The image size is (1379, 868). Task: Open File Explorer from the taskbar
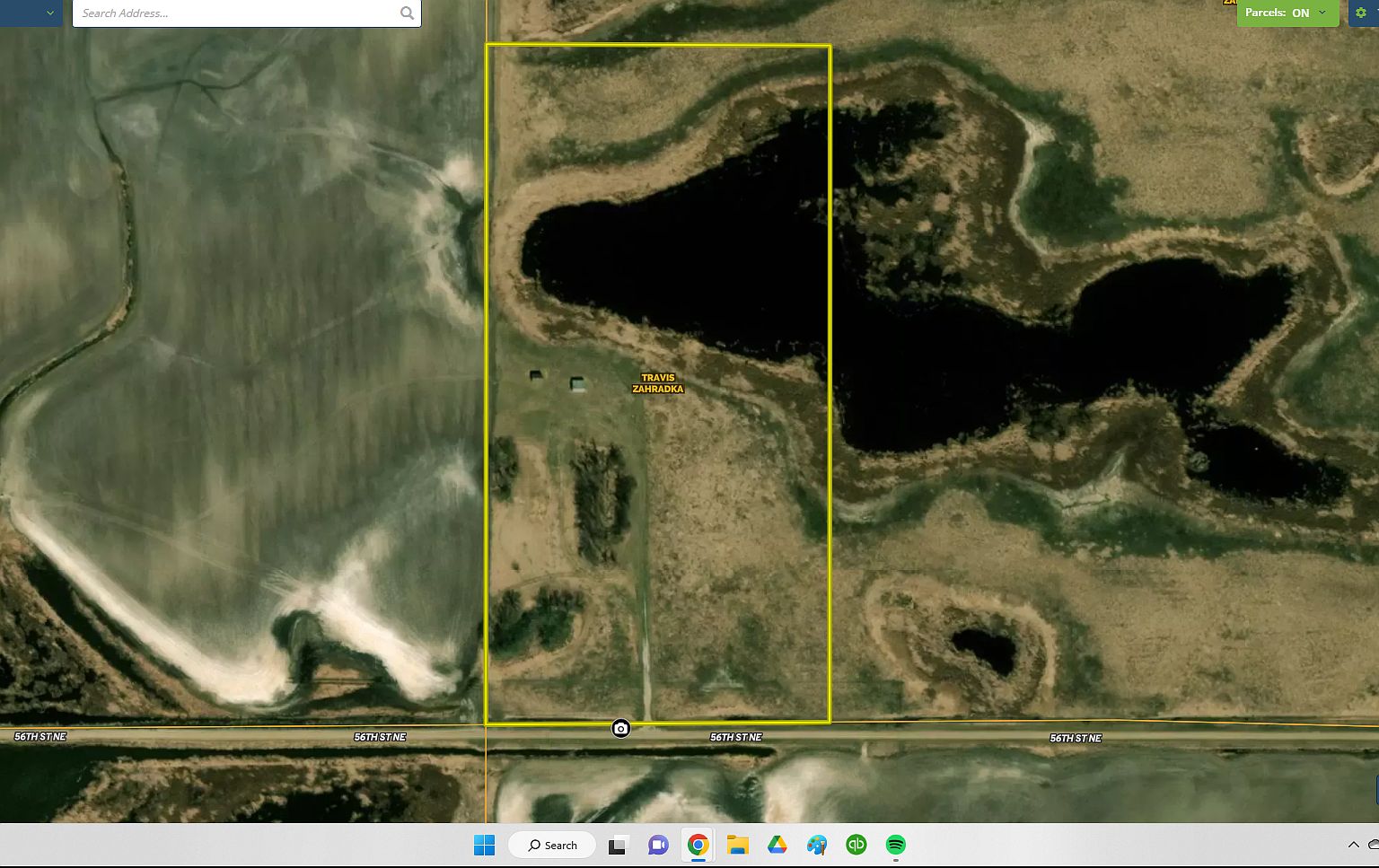click(737, 845)
